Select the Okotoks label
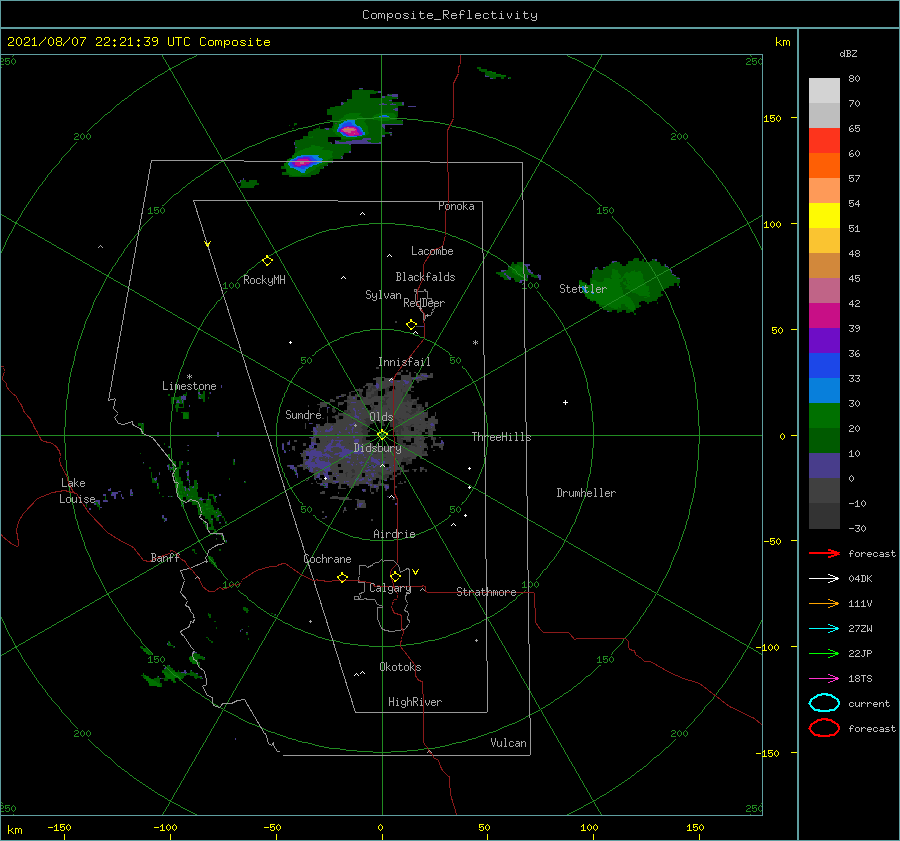This screenshot has width=900, height=841. click(400, 667)
